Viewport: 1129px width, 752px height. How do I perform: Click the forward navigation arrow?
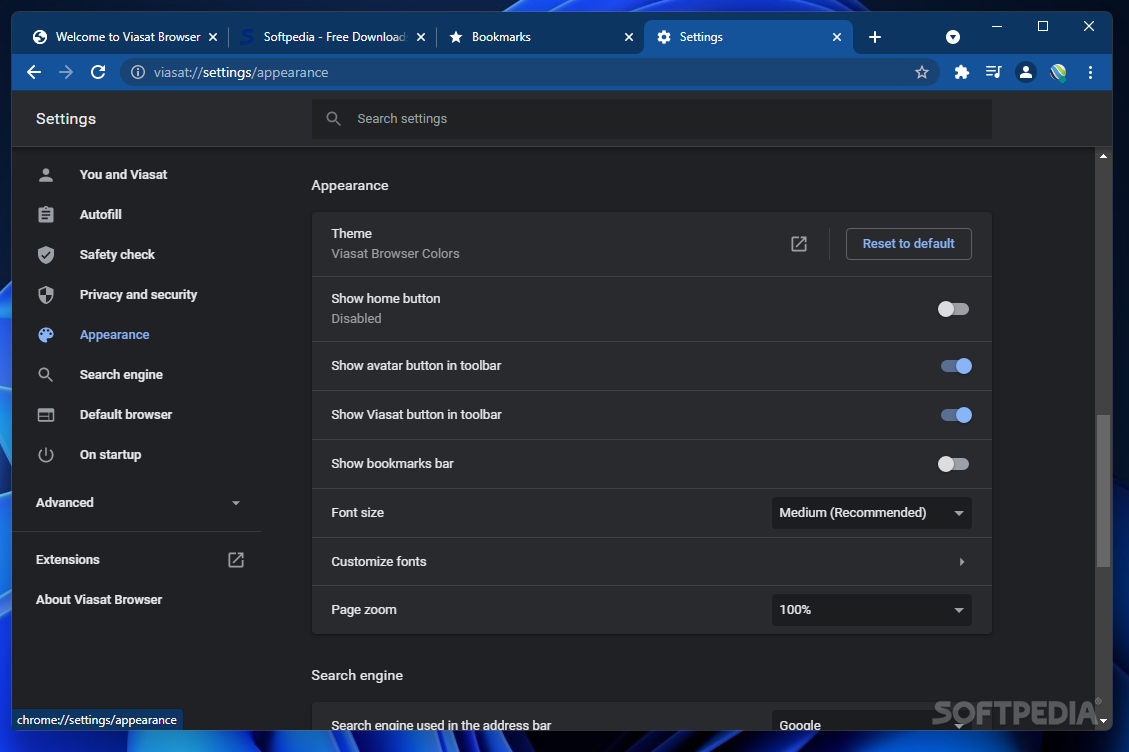pos(66,72)
